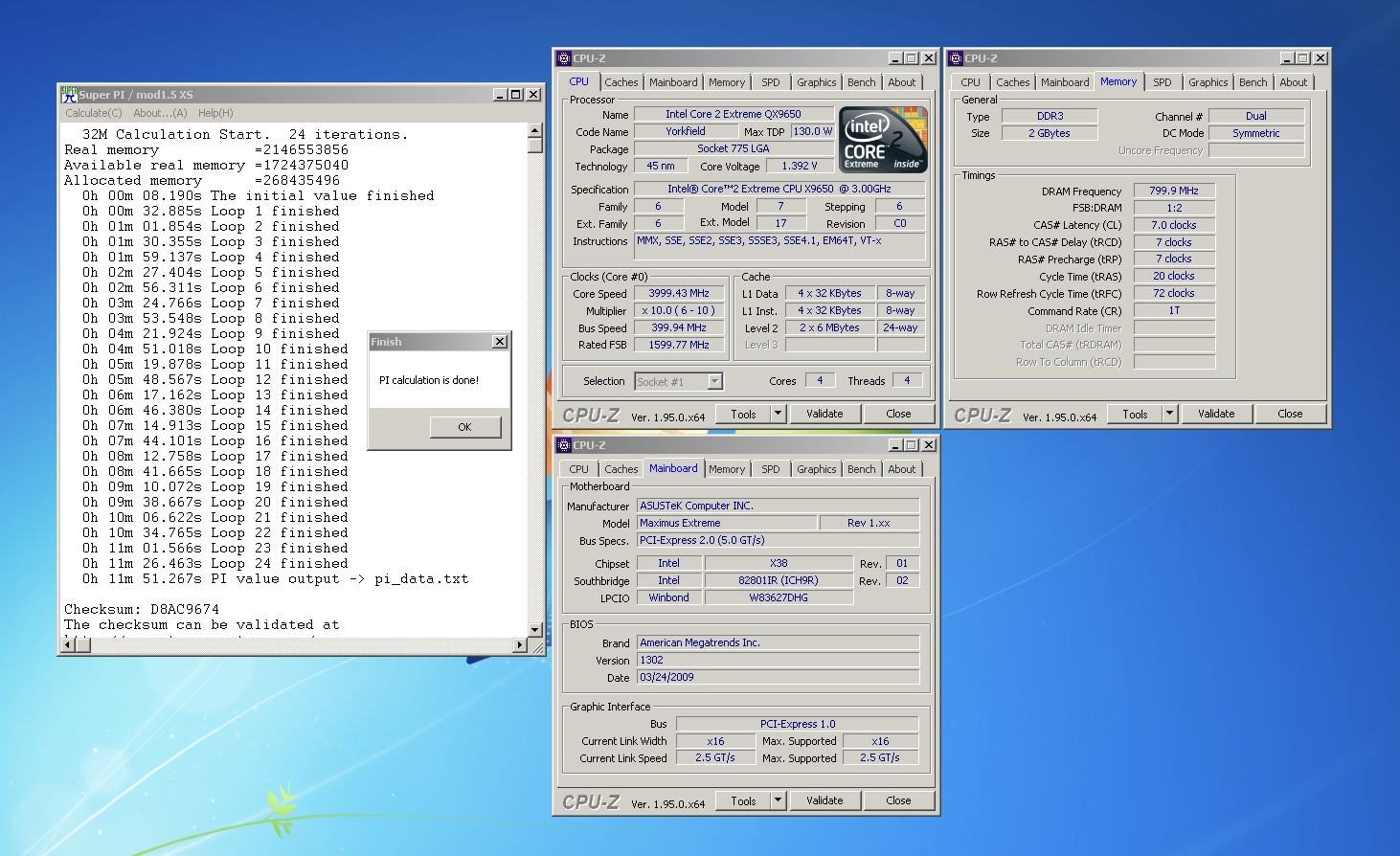
Task: Click Super PI vertical scrollbar up arrow
Action: [534, 131]
